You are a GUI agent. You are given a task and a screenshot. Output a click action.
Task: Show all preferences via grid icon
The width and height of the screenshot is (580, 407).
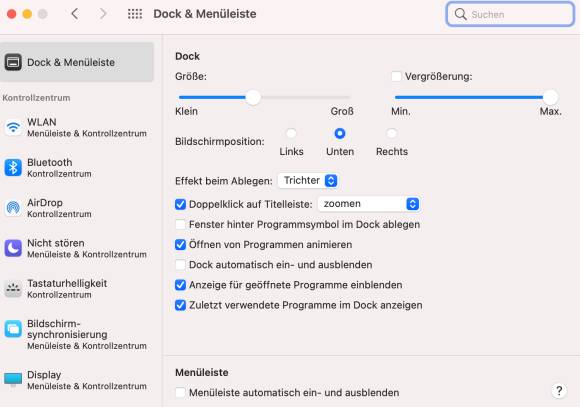tap(135, 14)
